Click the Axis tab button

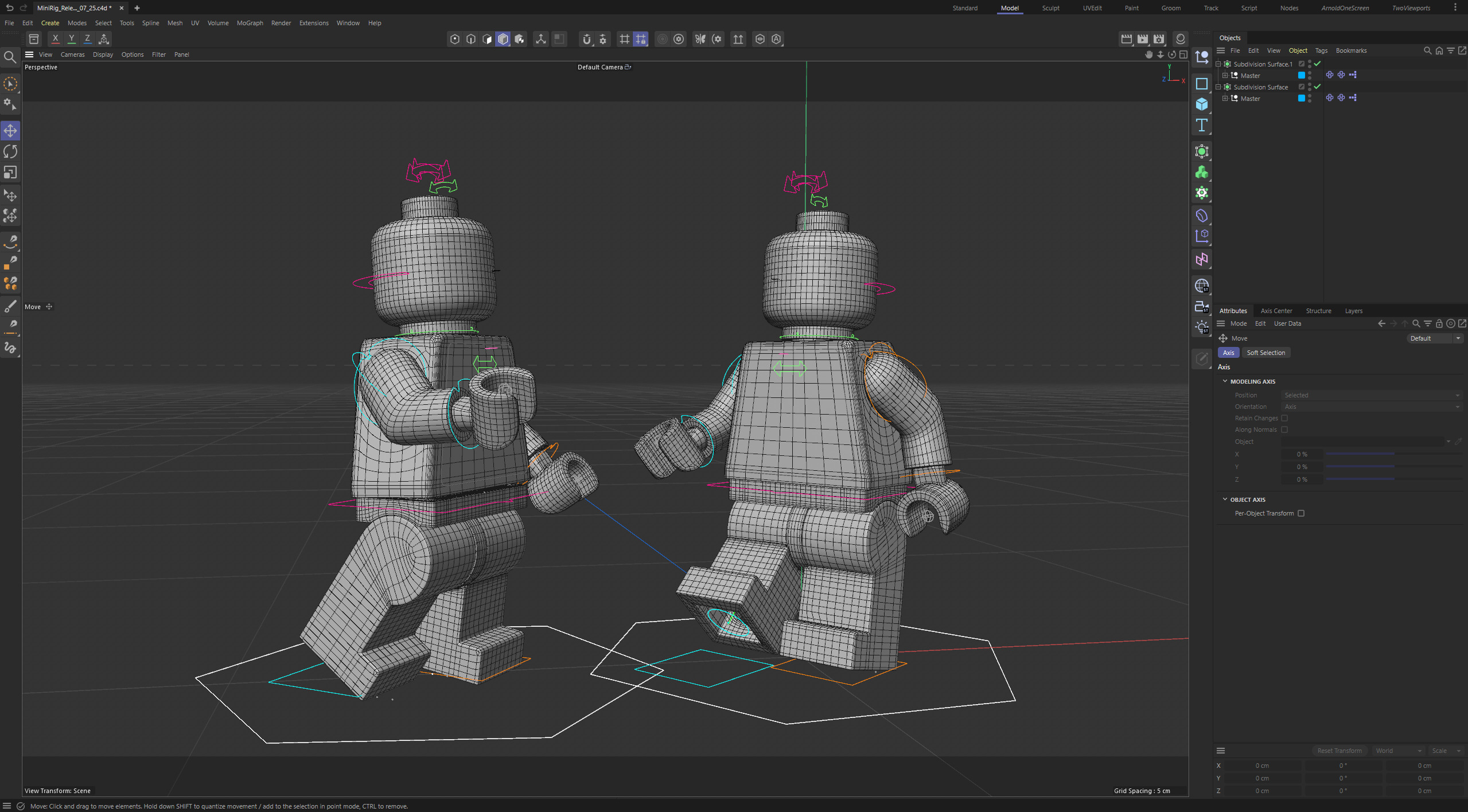point(1228,353)
